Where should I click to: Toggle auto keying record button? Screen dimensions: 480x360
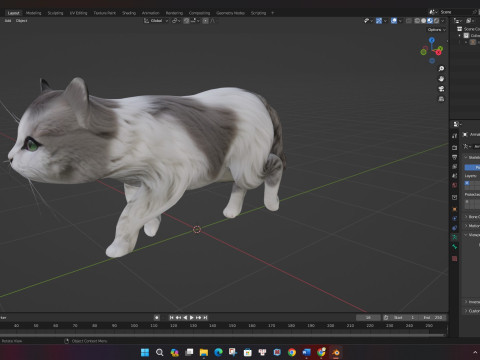[157, 318]
